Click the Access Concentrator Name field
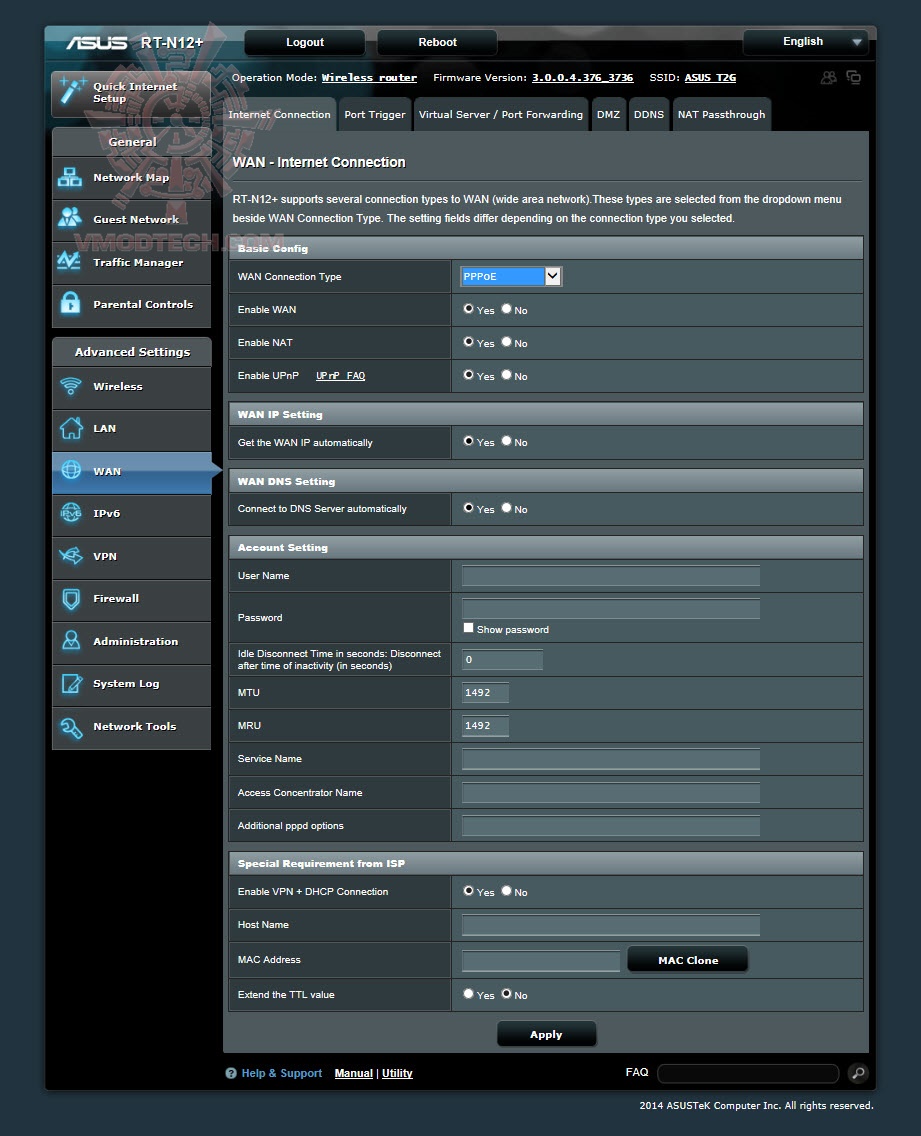Screen dimensions: 921x1136 pos(611,793)
